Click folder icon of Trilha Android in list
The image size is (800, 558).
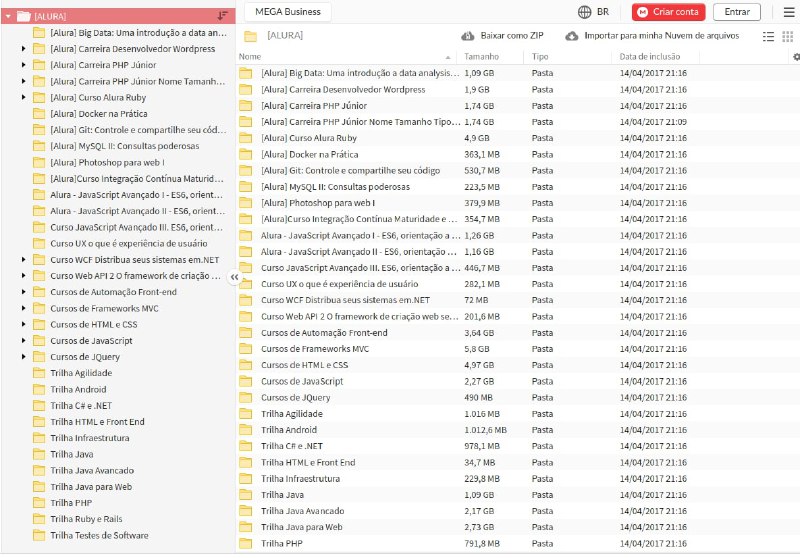245,430
